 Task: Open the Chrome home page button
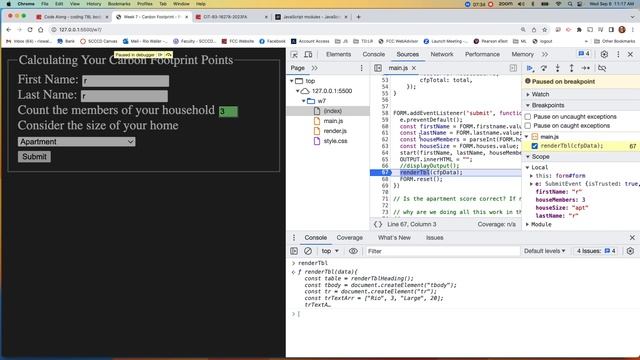[40, 29]
